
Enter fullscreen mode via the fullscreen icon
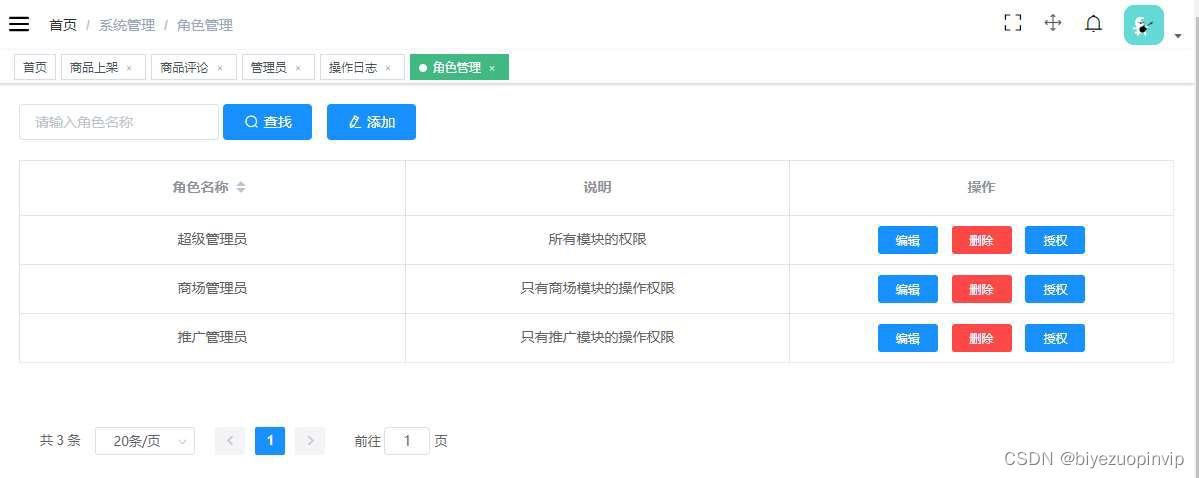(x=1012, y=23)
